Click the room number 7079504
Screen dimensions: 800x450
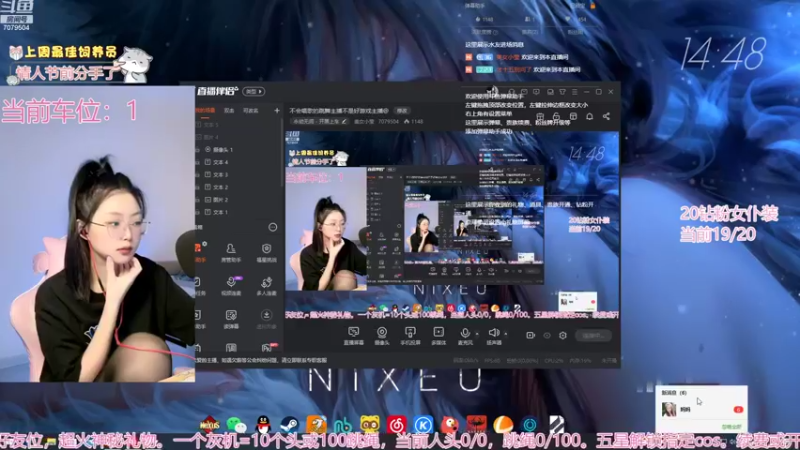pyautogui.click(x=388, y=121)
